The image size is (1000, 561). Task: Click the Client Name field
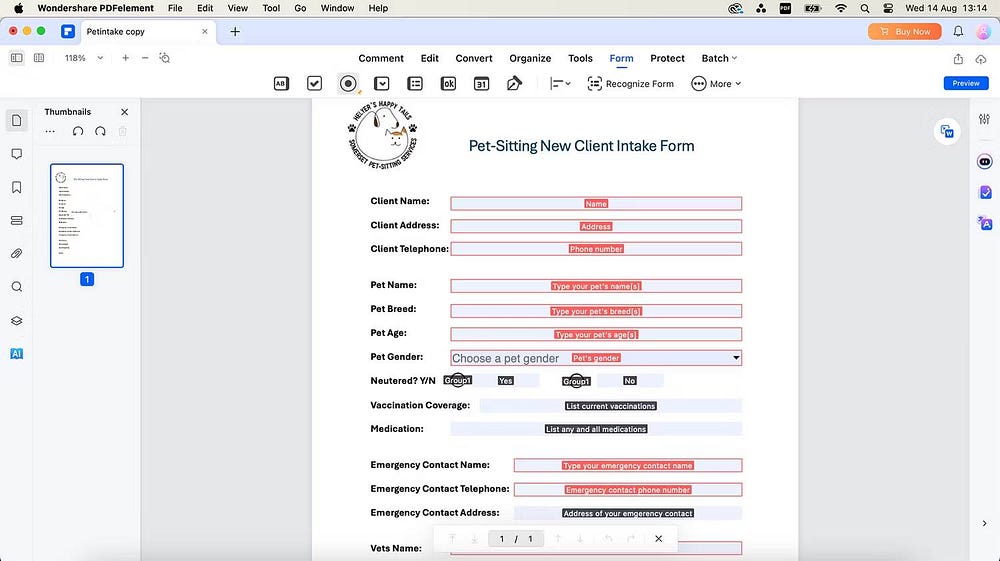(596, 203)
